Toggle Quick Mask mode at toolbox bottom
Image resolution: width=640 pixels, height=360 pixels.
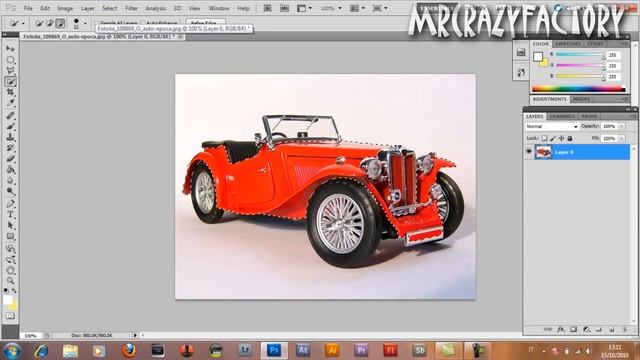point(10,316)
